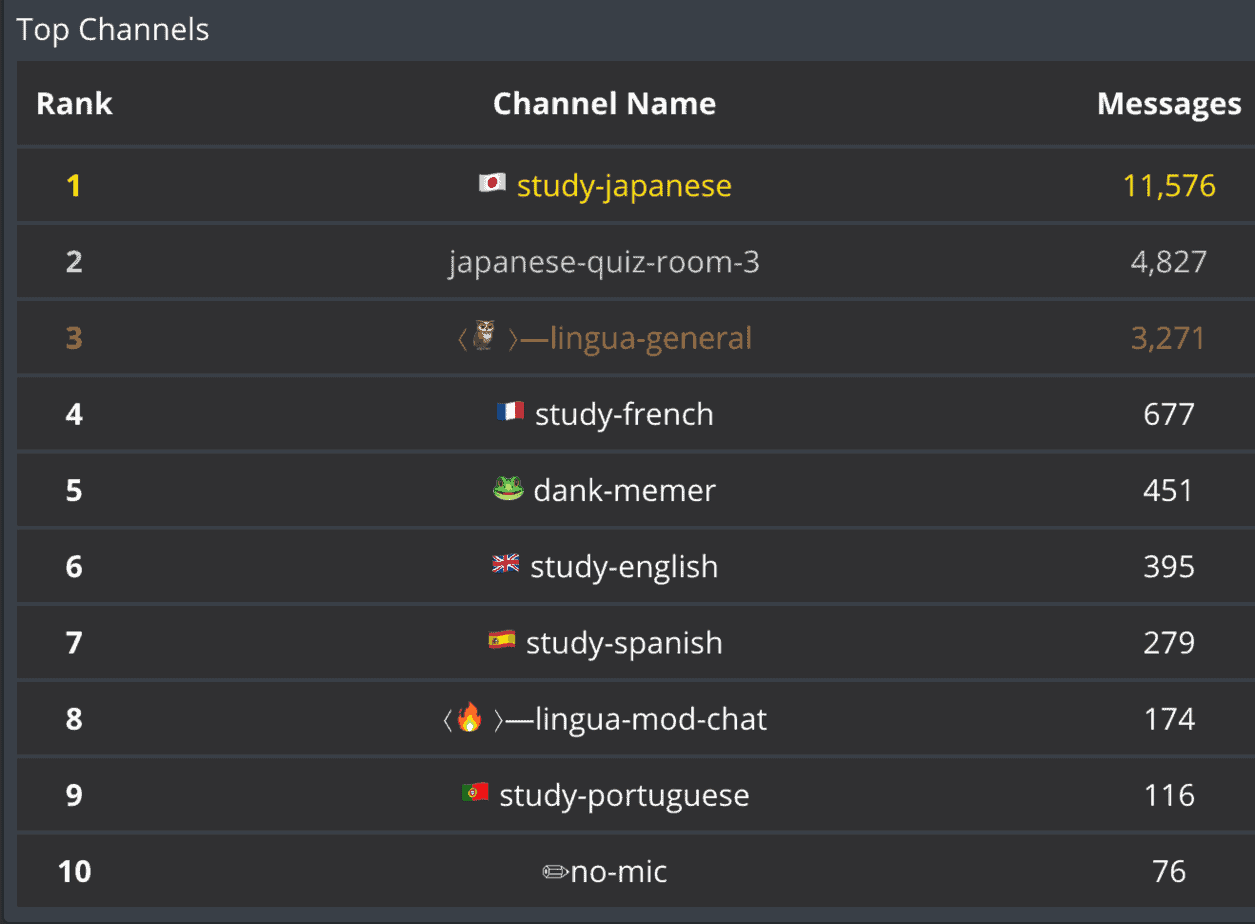Image resolution: width=1255 pixels, height=924 pixels.
Task: Sort by the Channel Name header
Action: point(604,104)
